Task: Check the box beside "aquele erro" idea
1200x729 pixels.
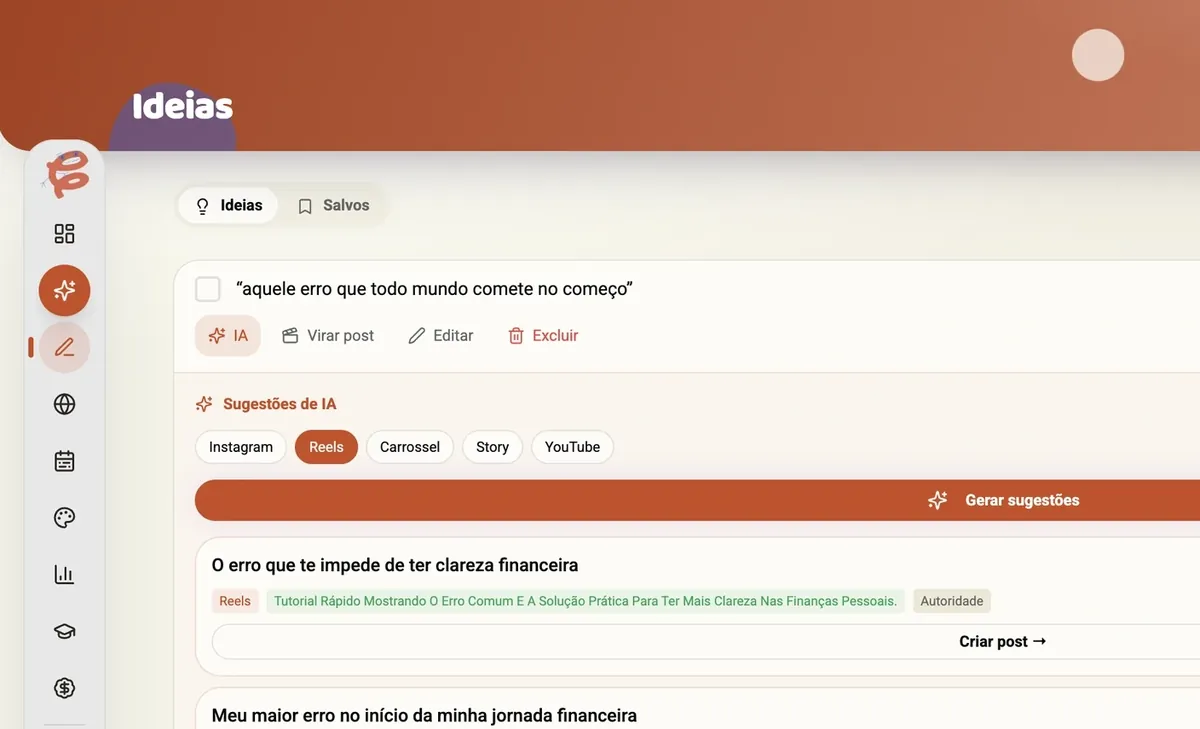Action: (x=208, y=289)
